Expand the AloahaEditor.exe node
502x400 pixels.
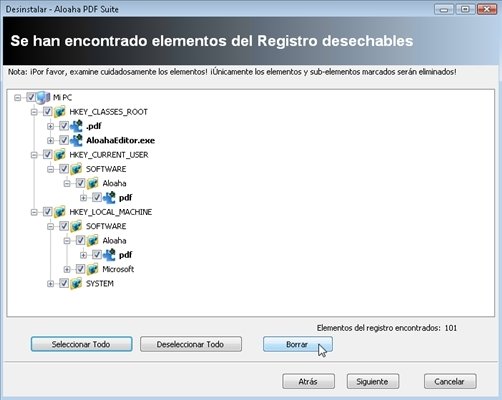pyautogui.click(x=50, y=141)
